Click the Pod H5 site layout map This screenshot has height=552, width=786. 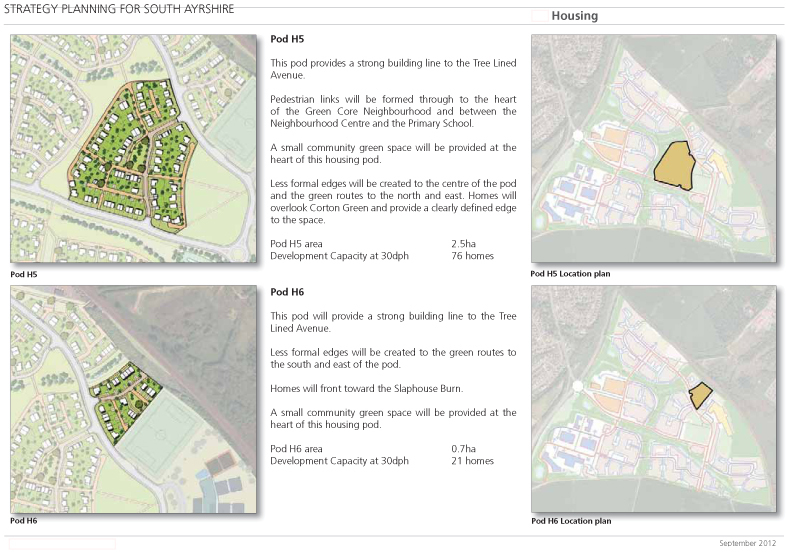(133, 149)
